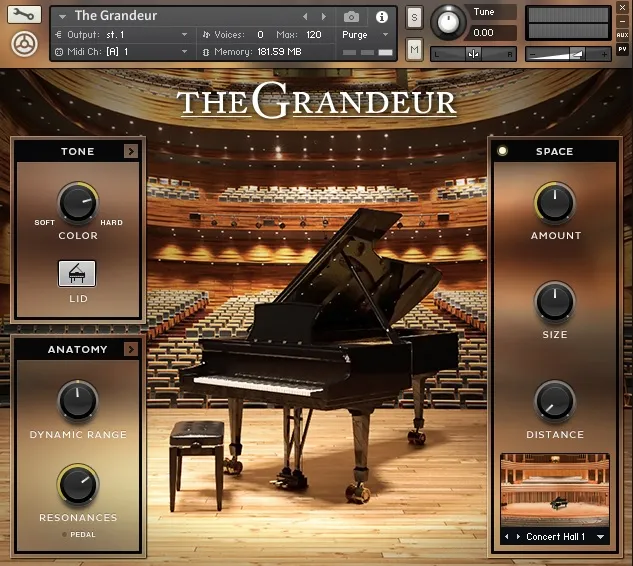This screenshot has height=566, width=633.
Task: Click The Grandeur instrument name
Action: [x=116, y=16]
